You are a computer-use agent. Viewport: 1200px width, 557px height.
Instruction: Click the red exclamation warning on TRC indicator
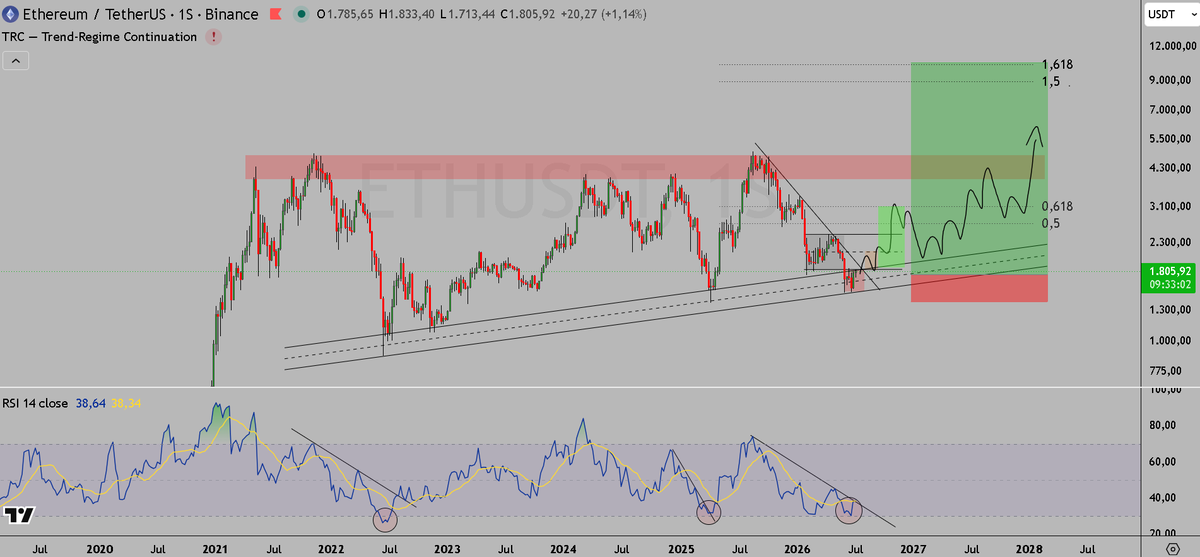click(214, 37)
